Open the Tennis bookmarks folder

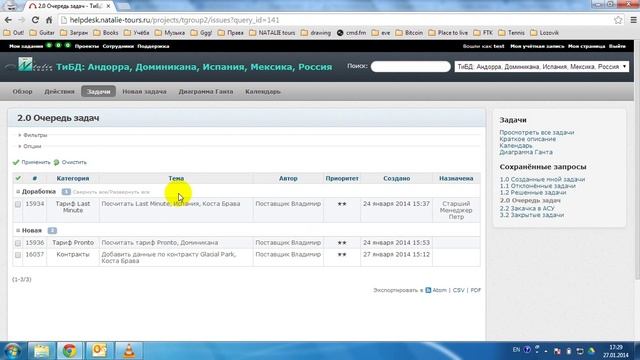click(x=511, y=33)
